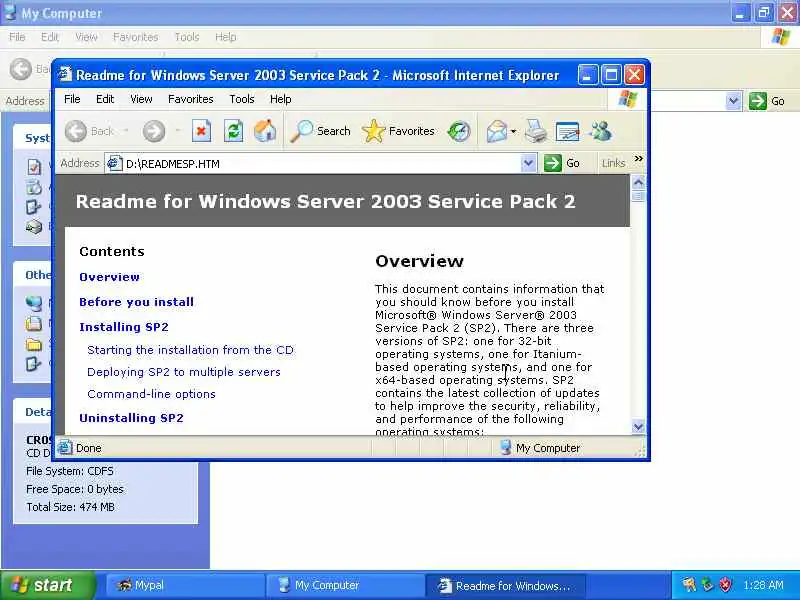Click the Go button in Internet Explorer
Image resolution: width=800 pixels, height=600 pixels.
pos(562,163)
